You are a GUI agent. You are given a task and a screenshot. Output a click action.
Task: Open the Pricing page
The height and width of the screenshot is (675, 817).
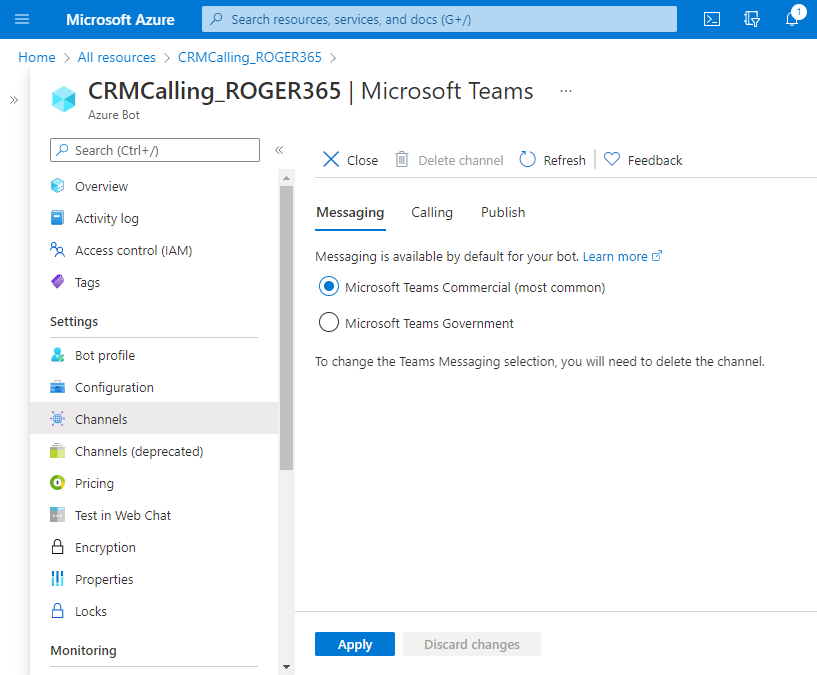click(x=94, y=483)
